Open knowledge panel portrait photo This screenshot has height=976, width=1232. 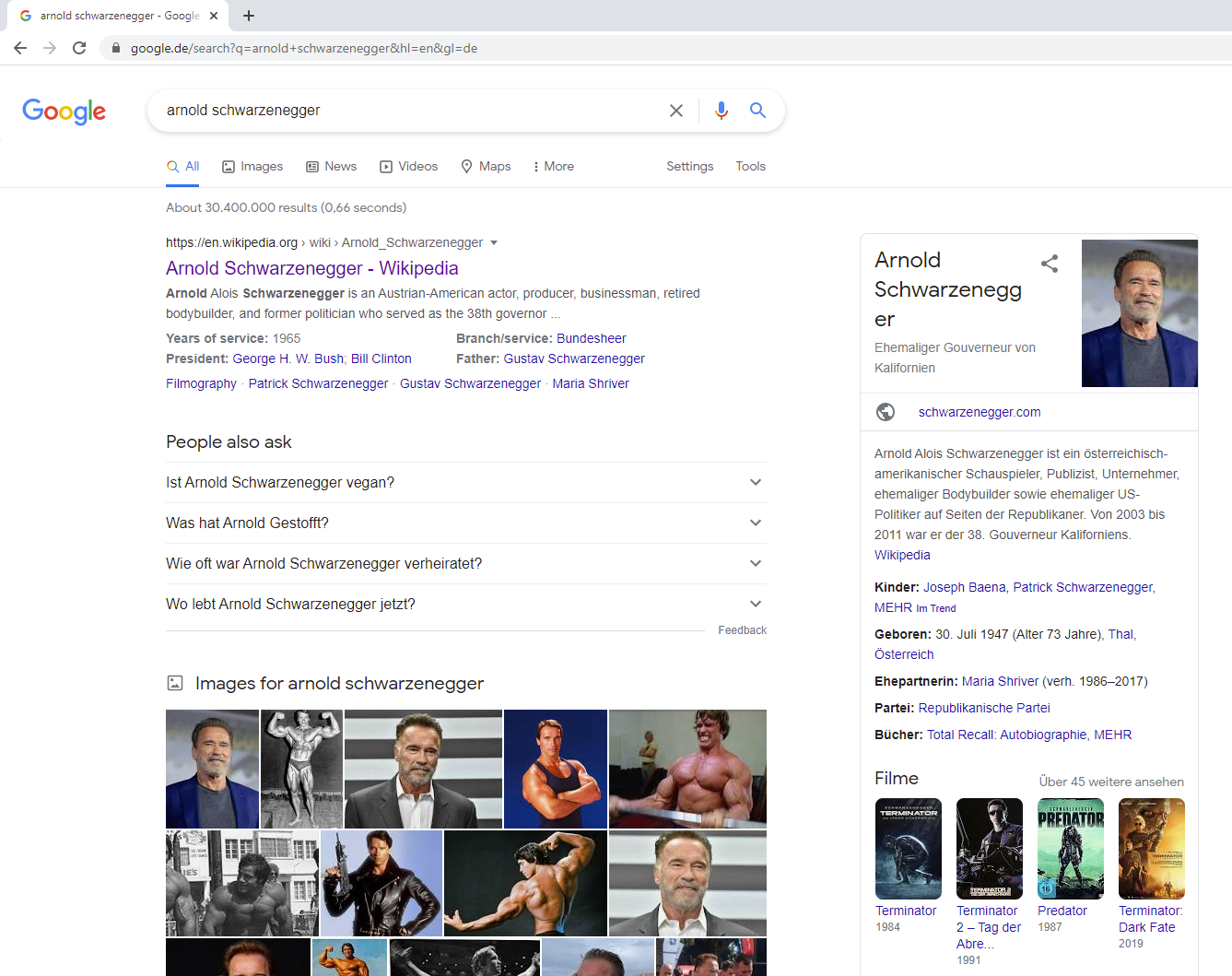pyautogui.click(x=1140, y=313)
